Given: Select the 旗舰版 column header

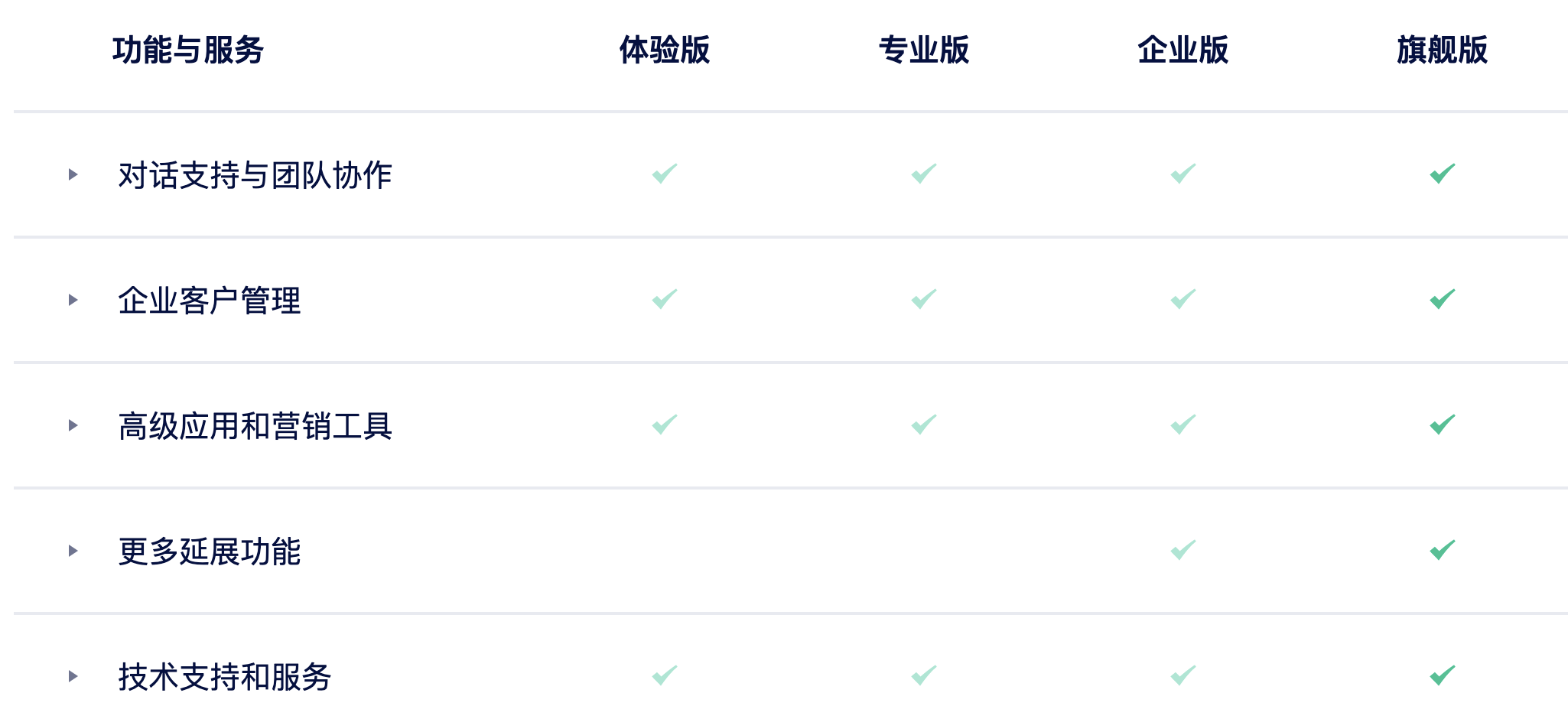Looking at the screenshot, I should coord(1443,50).
